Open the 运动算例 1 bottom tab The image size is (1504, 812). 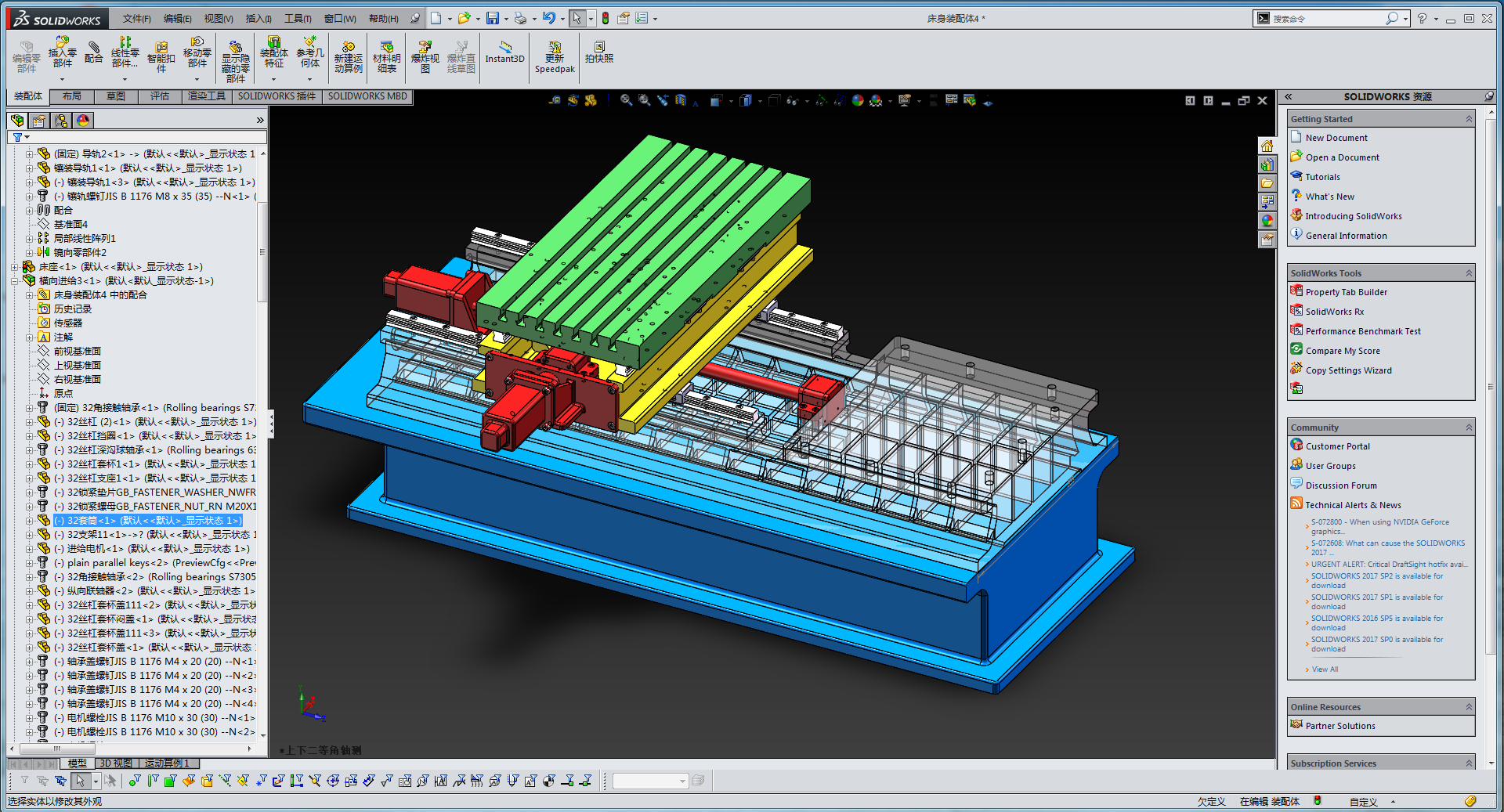[168, 763]
